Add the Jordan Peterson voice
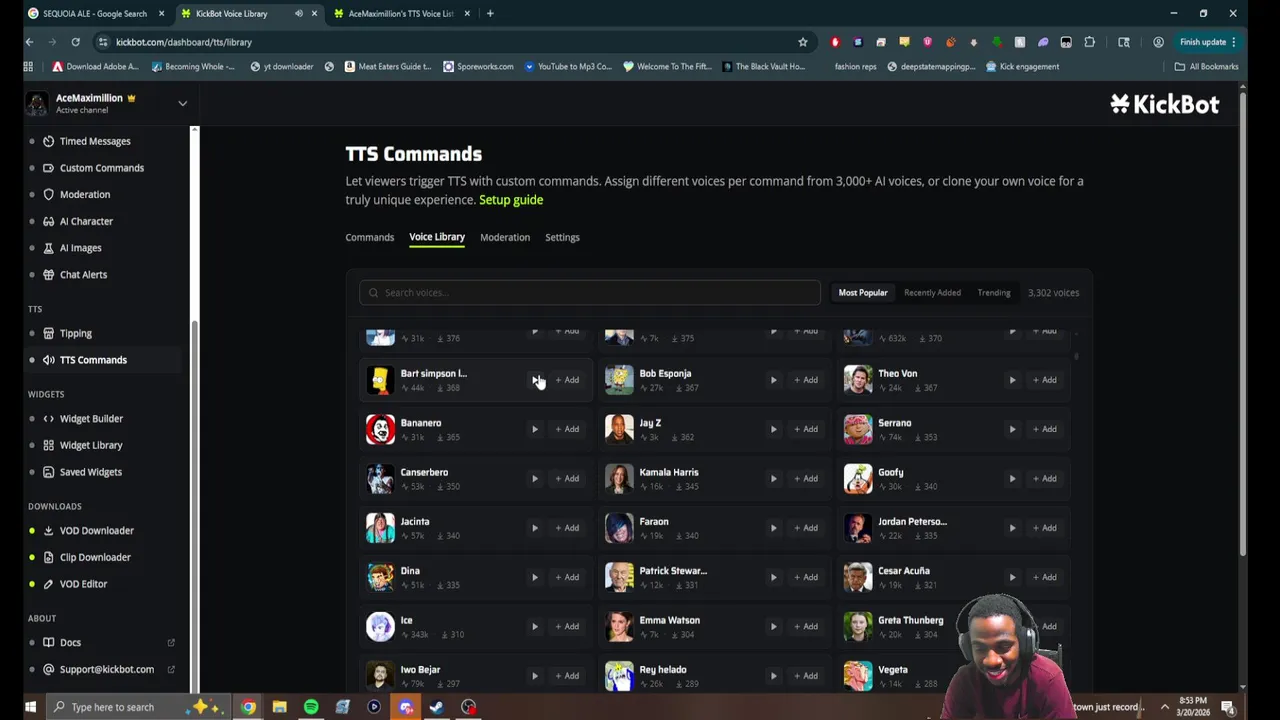Image resolution: width=1280 pixels, height=720 pixels. pos(1045,528)
